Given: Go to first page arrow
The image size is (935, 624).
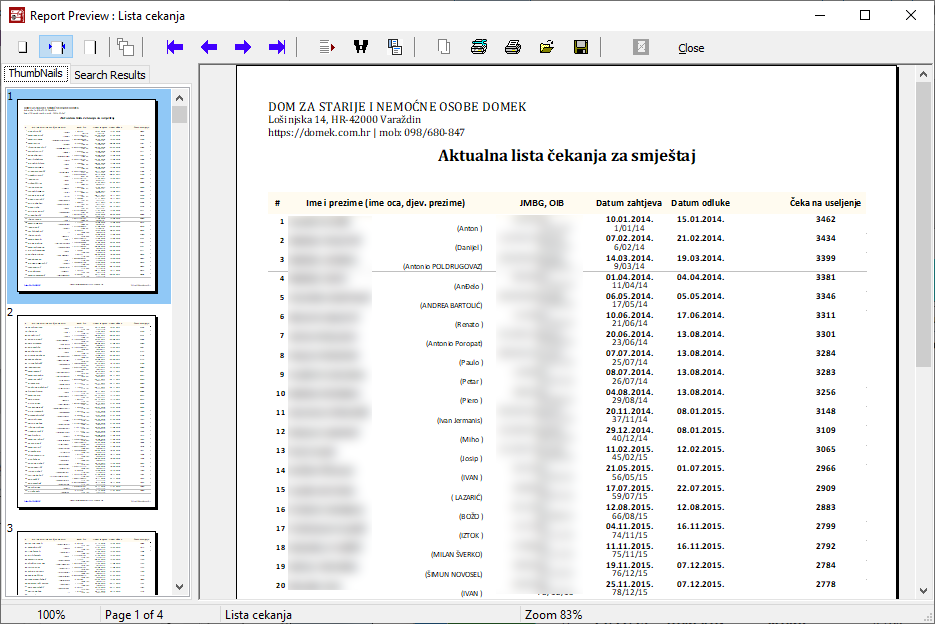Looking at the screenshot, I should coord(175,47).
